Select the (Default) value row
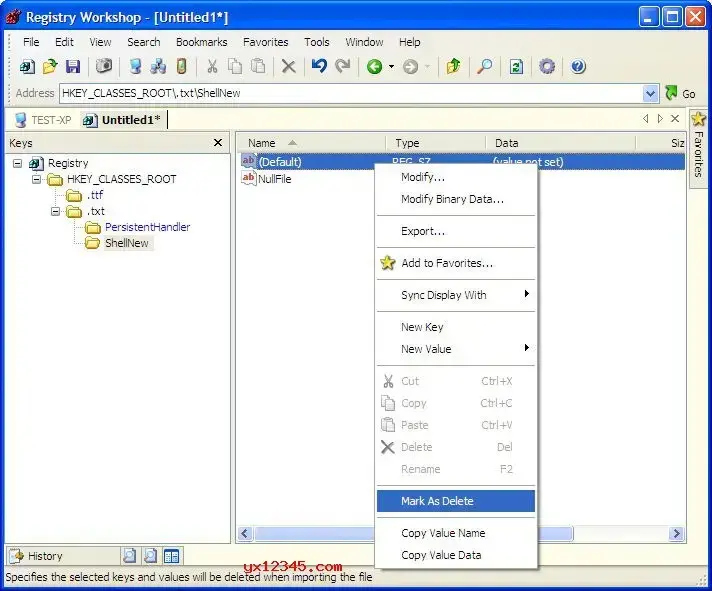This screenshot has width=712, height=591. (461, 162)
